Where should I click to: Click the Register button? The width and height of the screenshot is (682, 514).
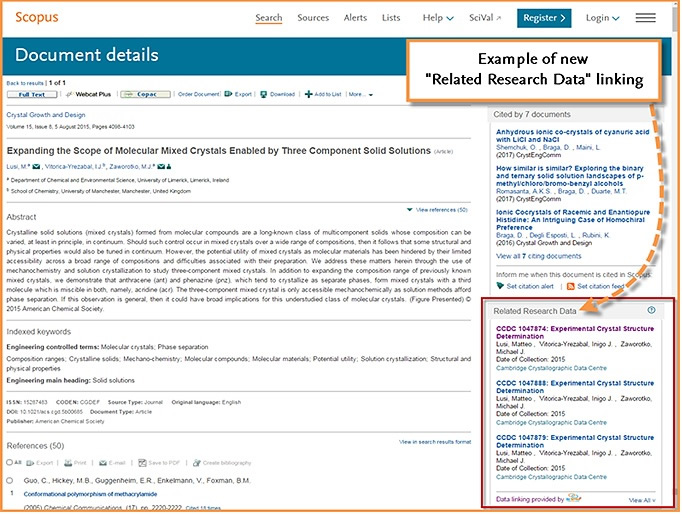544,18
